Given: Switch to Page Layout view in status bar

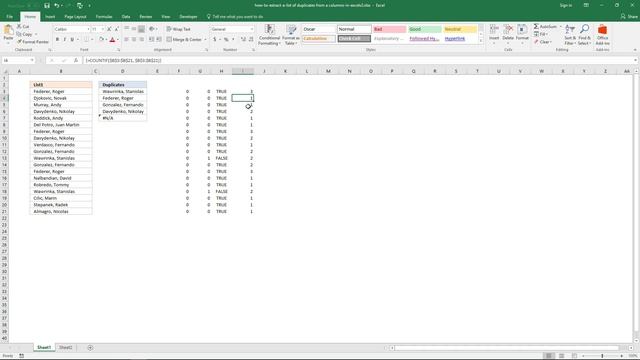Looking at the screenshot, I should [562, 356].
